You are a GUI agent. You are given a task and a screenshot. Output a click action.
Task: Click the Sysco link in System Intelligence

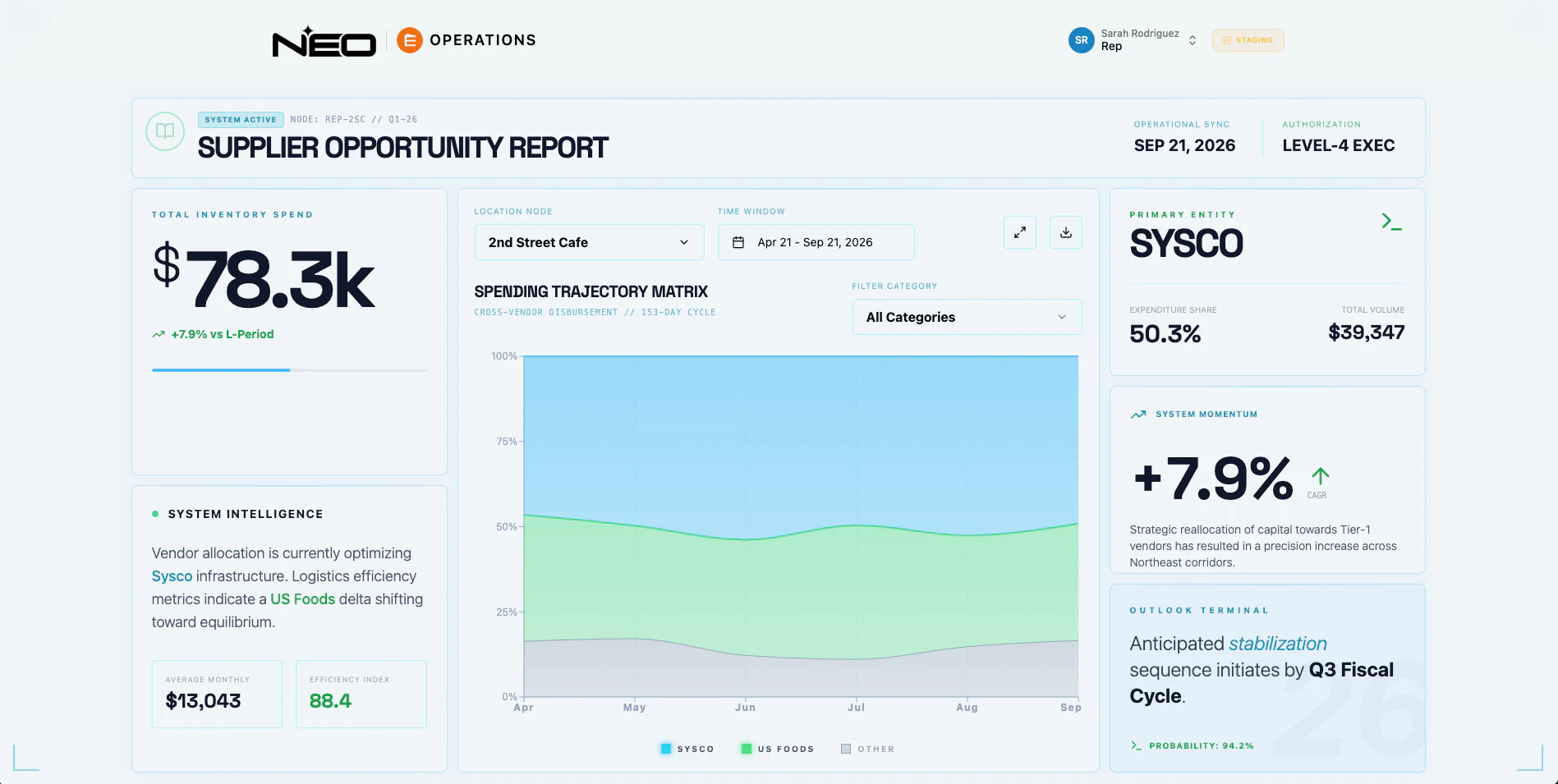tap(172, 576)
